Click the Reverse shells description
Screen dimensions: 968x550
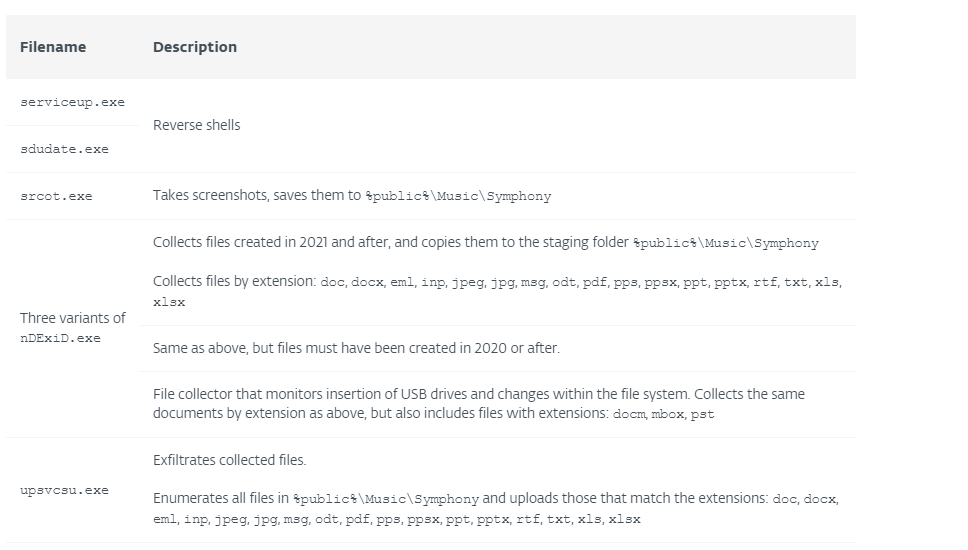196,125
